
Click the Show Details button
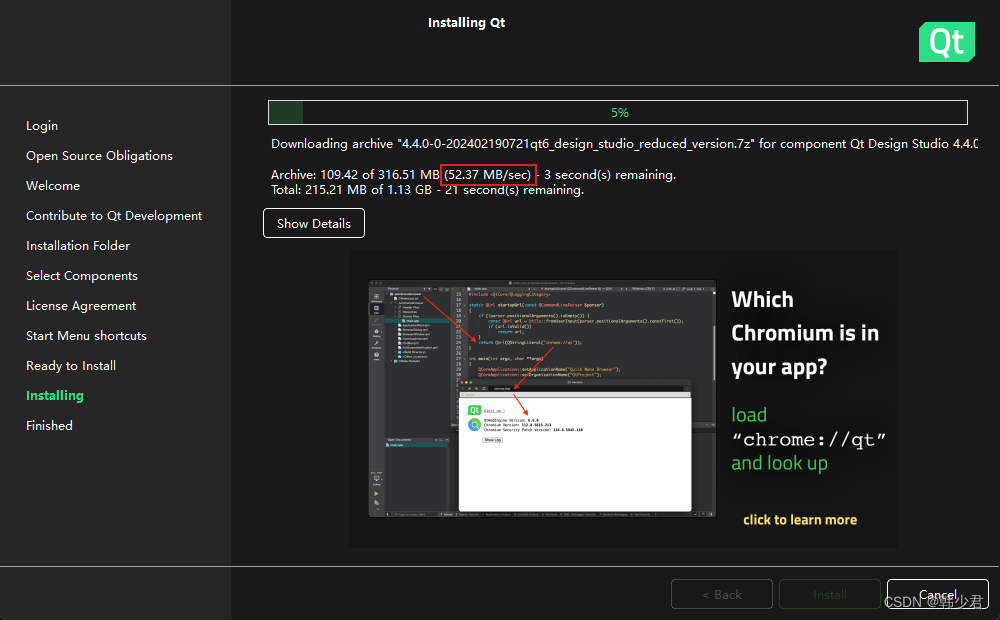tap(314, 223)
